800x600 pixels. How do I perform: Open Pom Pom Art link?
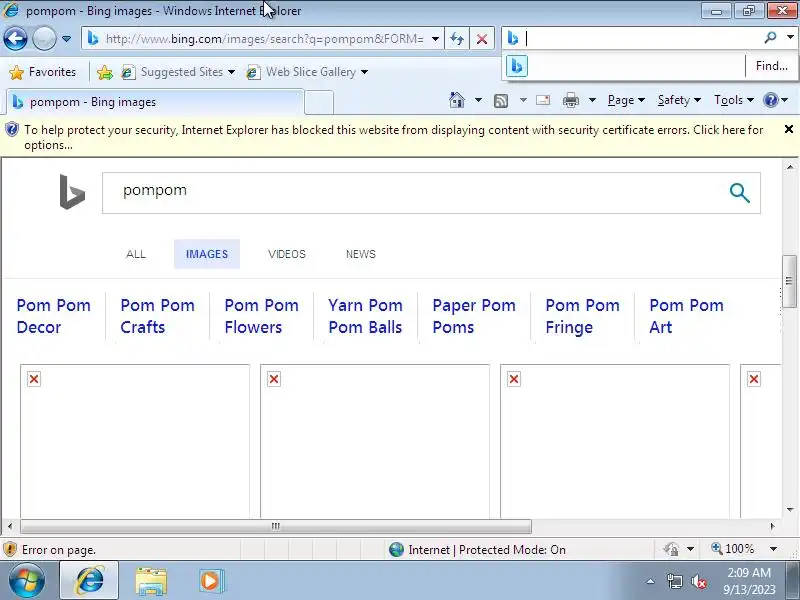(686, 316)
